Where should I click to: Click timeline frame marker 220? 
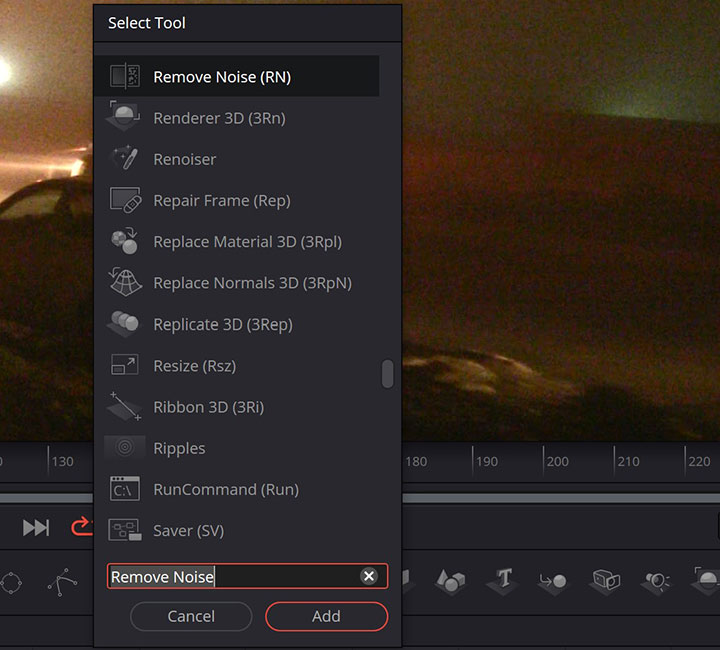point(699,461)
